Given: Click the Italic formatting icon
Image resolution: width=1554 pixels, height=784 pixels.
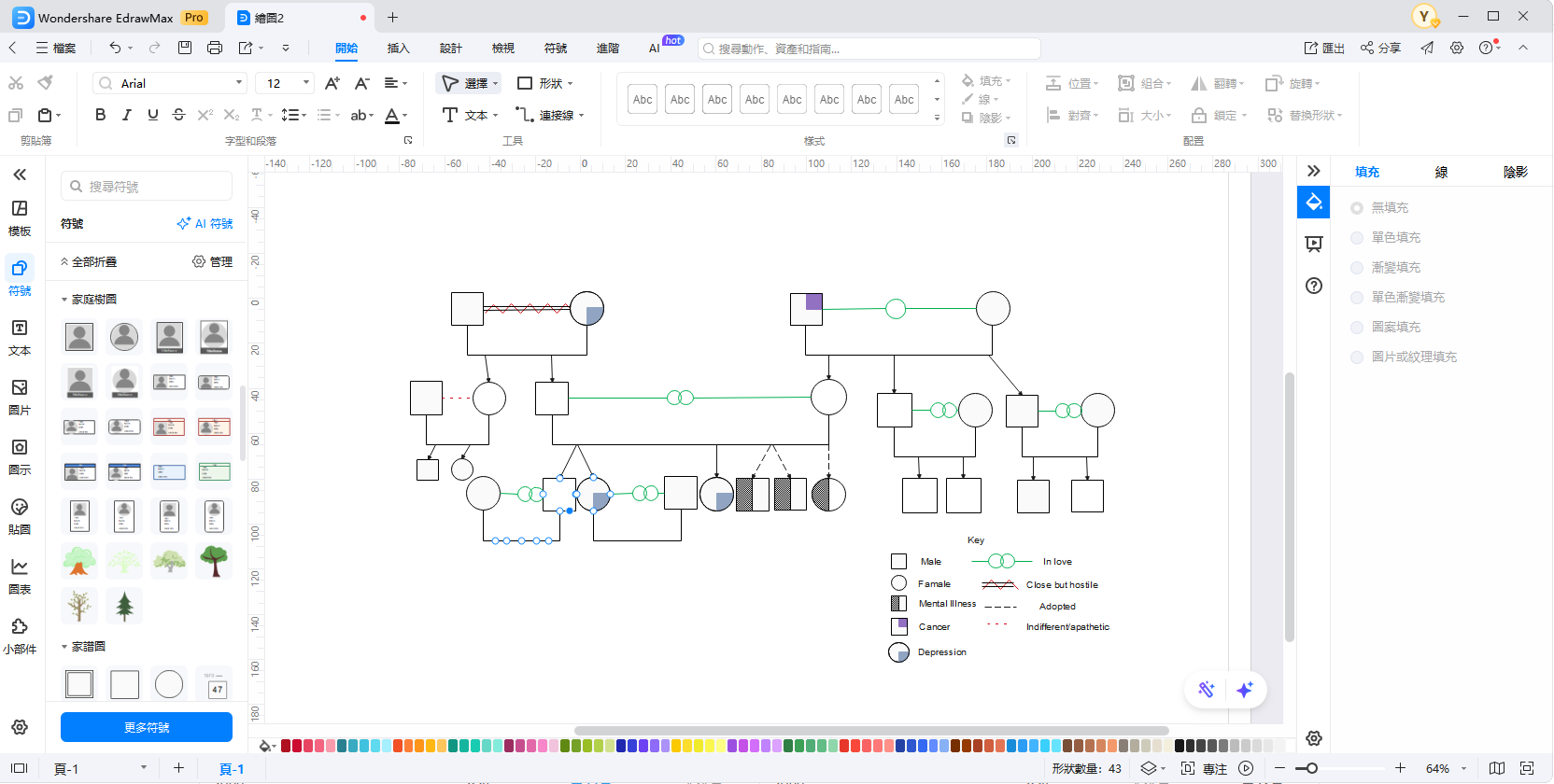Looking at the screenshot, I should tap(127, 115).
